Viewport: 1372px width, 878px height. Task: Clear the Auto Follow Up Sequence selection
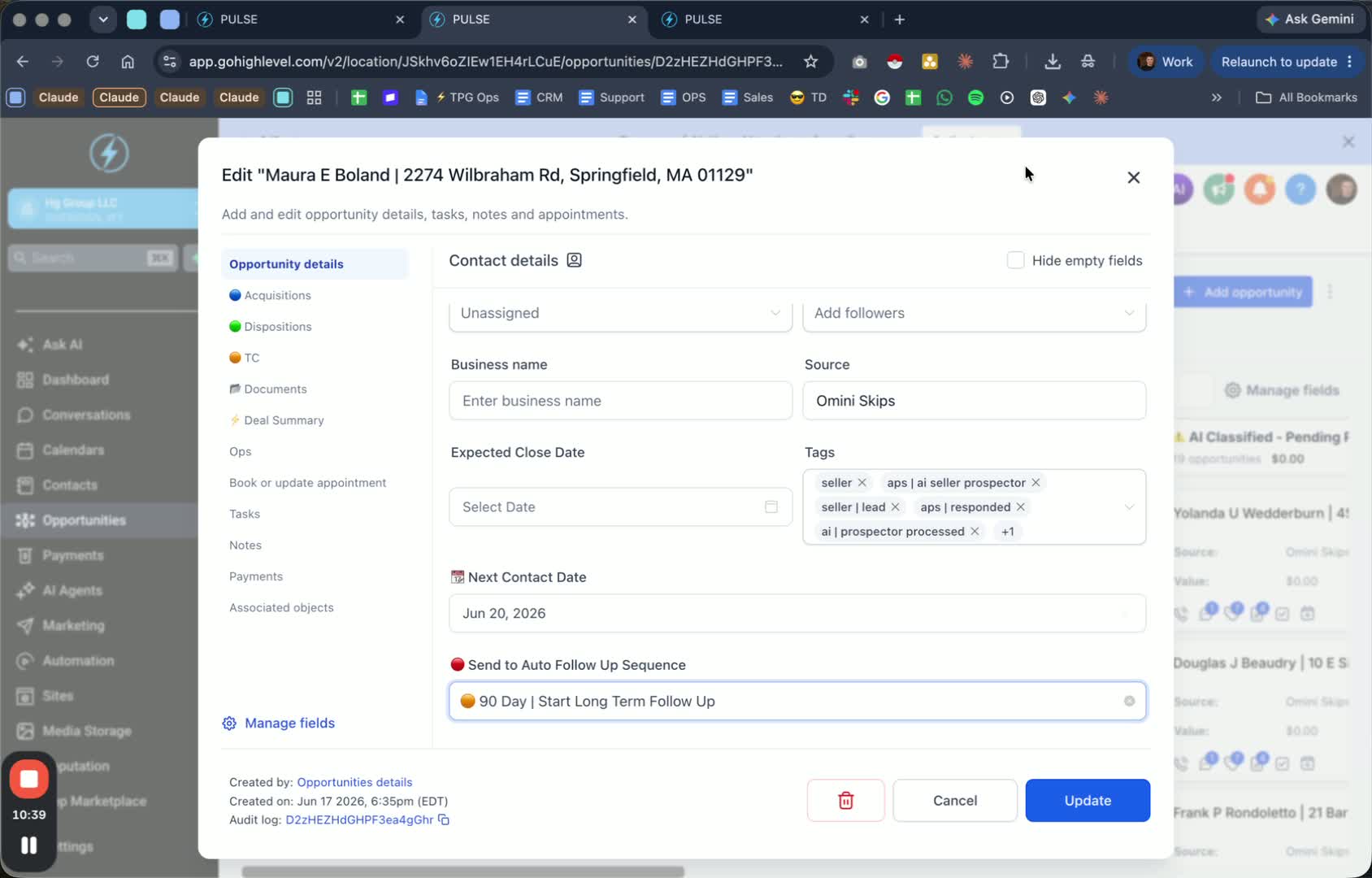pos(1129,701)
